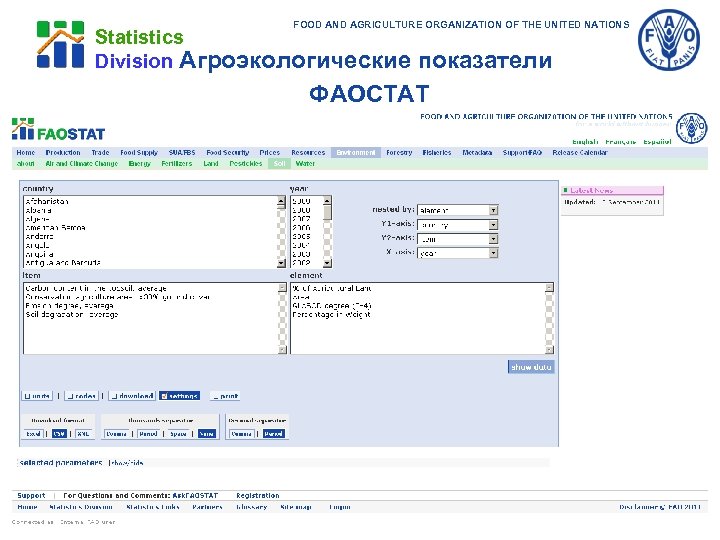Toggle the settings checkbox

coord(180,396)
